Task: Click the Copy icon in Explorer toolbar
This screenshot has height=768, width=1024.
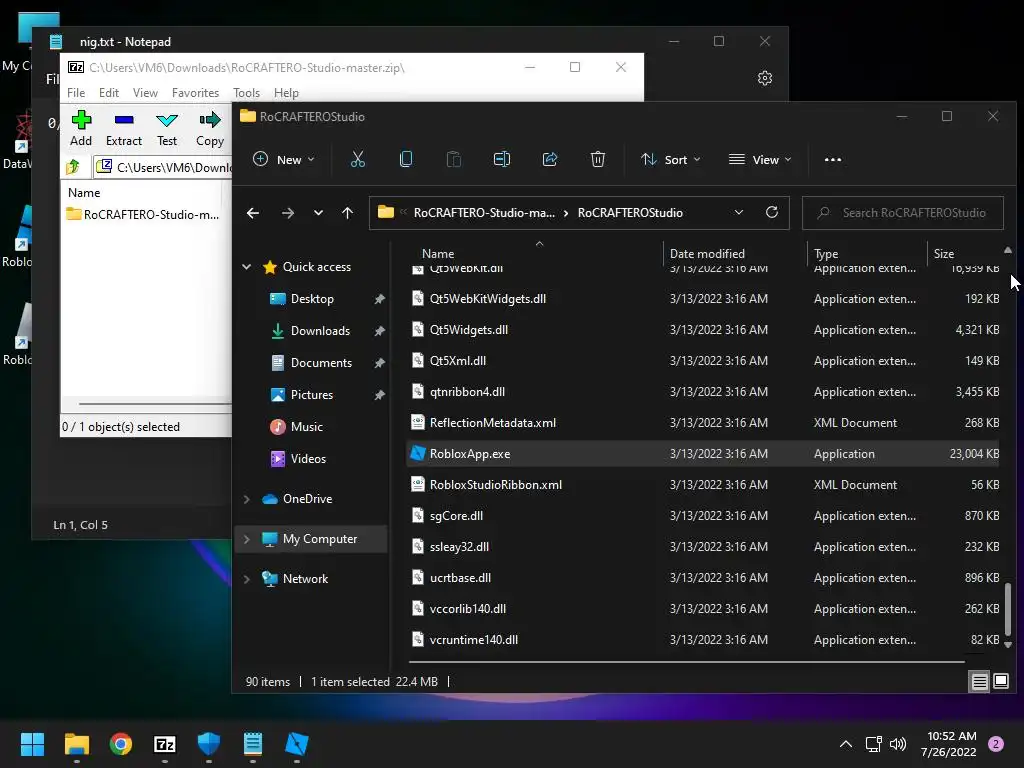Action: pos(406,159)
